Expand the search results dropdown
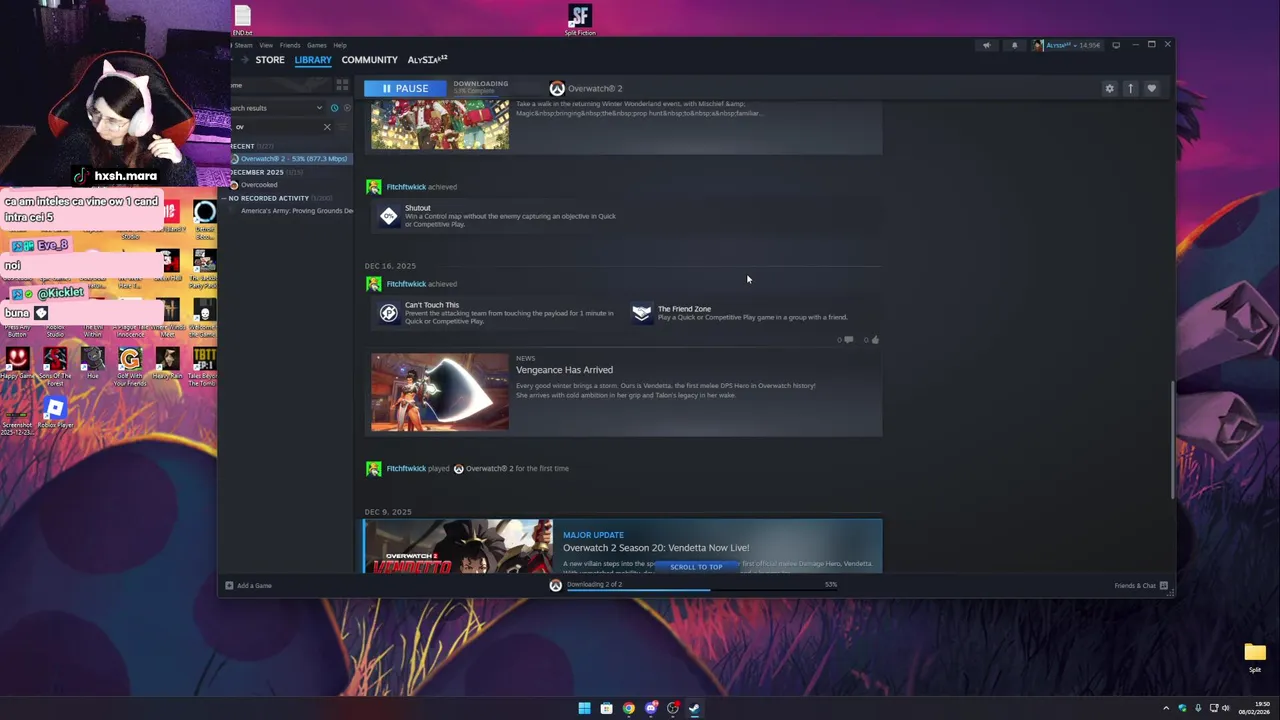This screenshot has width=1280, height=720. 320,108
